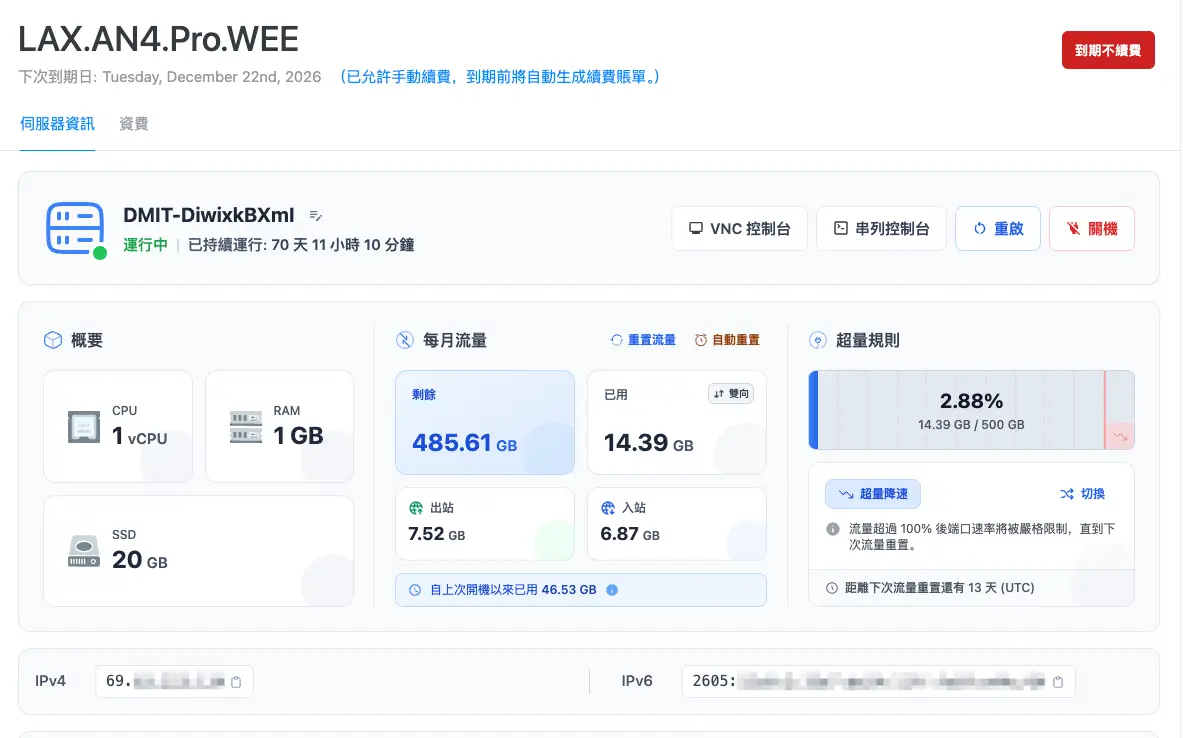
Task: Copy the IPv4 address with clipboard icon
Action: [x=236, y=681]
